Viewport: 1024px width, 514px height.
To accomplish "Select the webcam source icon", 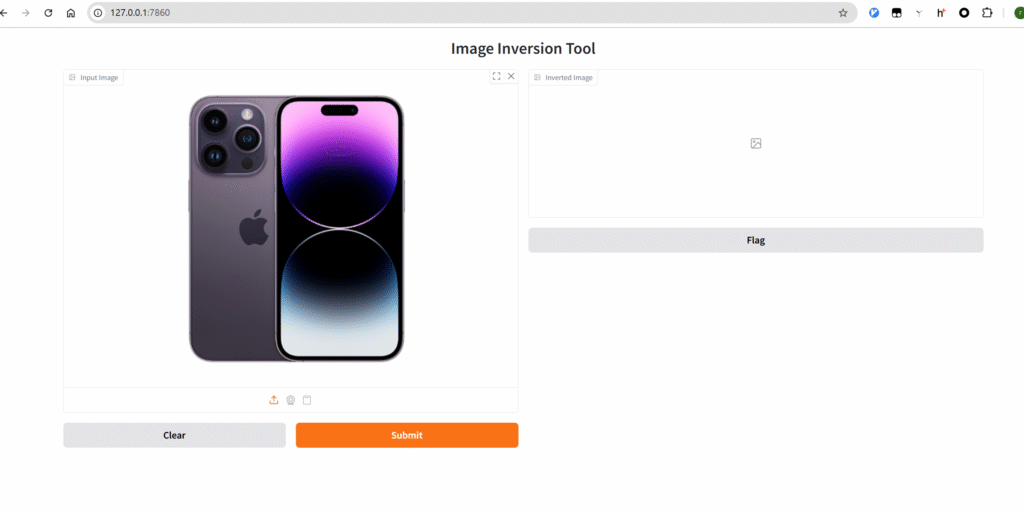I will click(x=290, y=400).
